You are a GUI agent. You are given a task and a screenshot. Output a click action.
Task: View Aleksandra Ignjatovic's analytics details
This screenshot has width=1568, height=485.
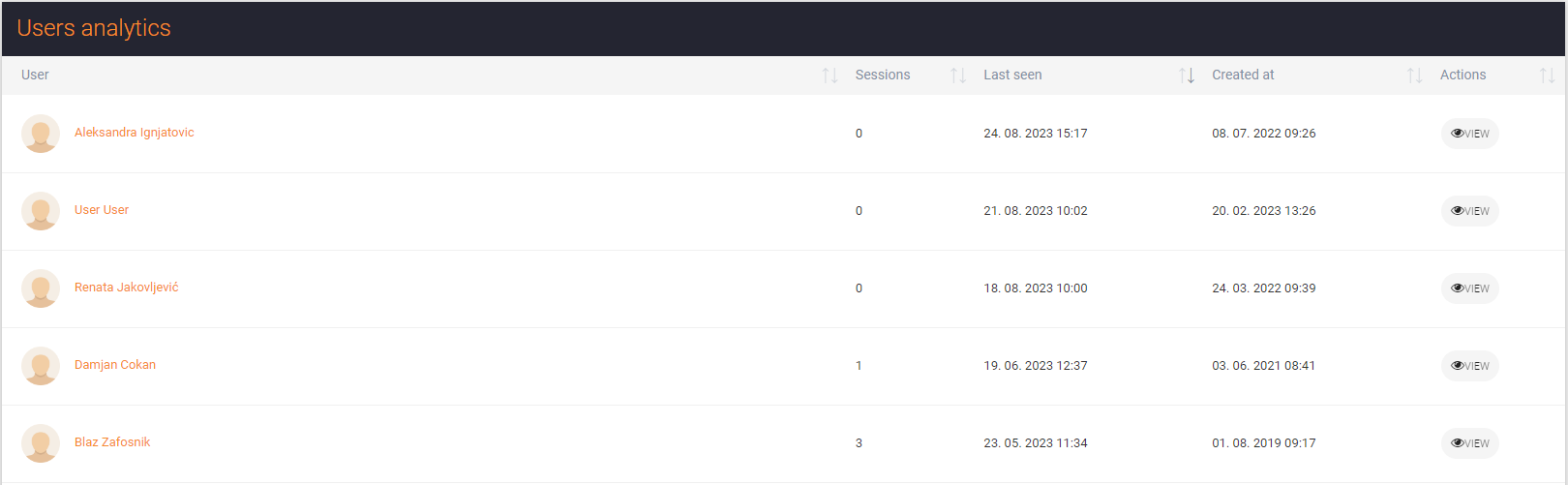[x=1469, y=134]
